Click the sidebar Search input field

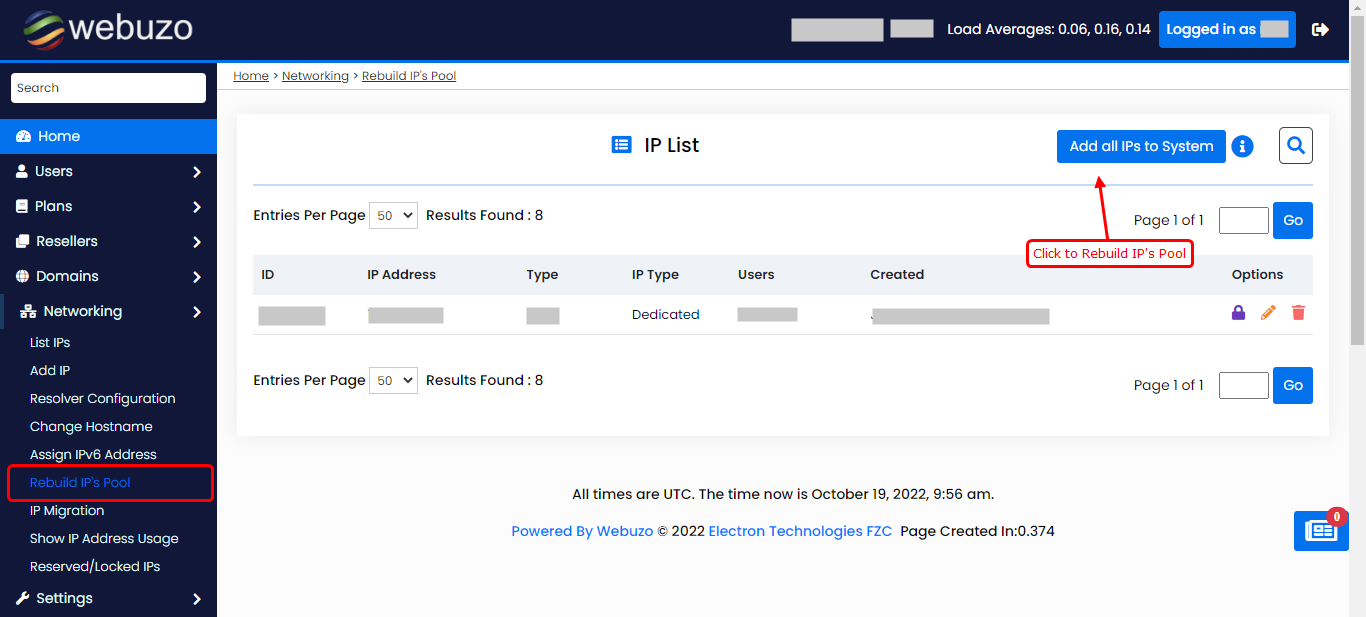coord(108,88)
